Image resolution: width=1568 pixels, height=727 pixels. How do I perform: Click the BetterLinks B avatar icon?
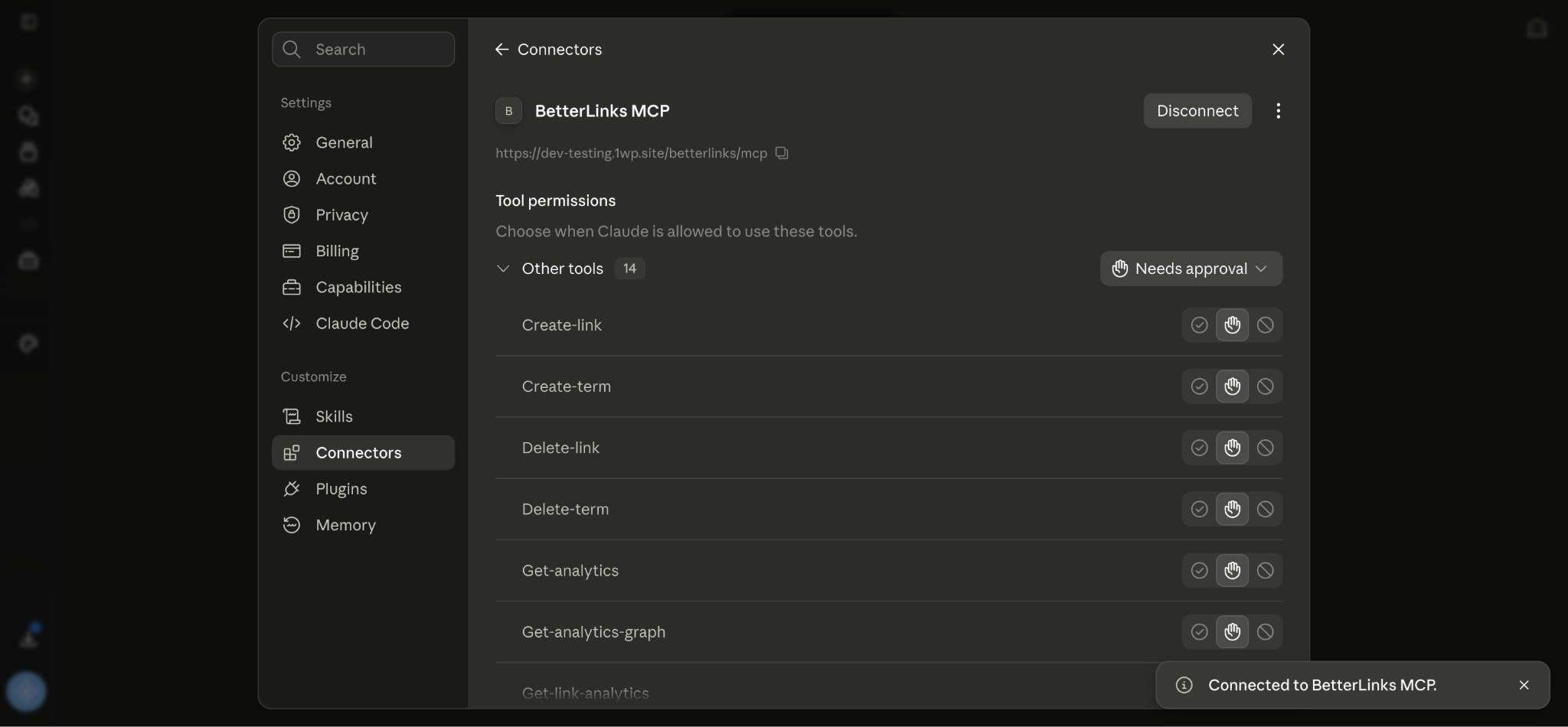(508, 111)
